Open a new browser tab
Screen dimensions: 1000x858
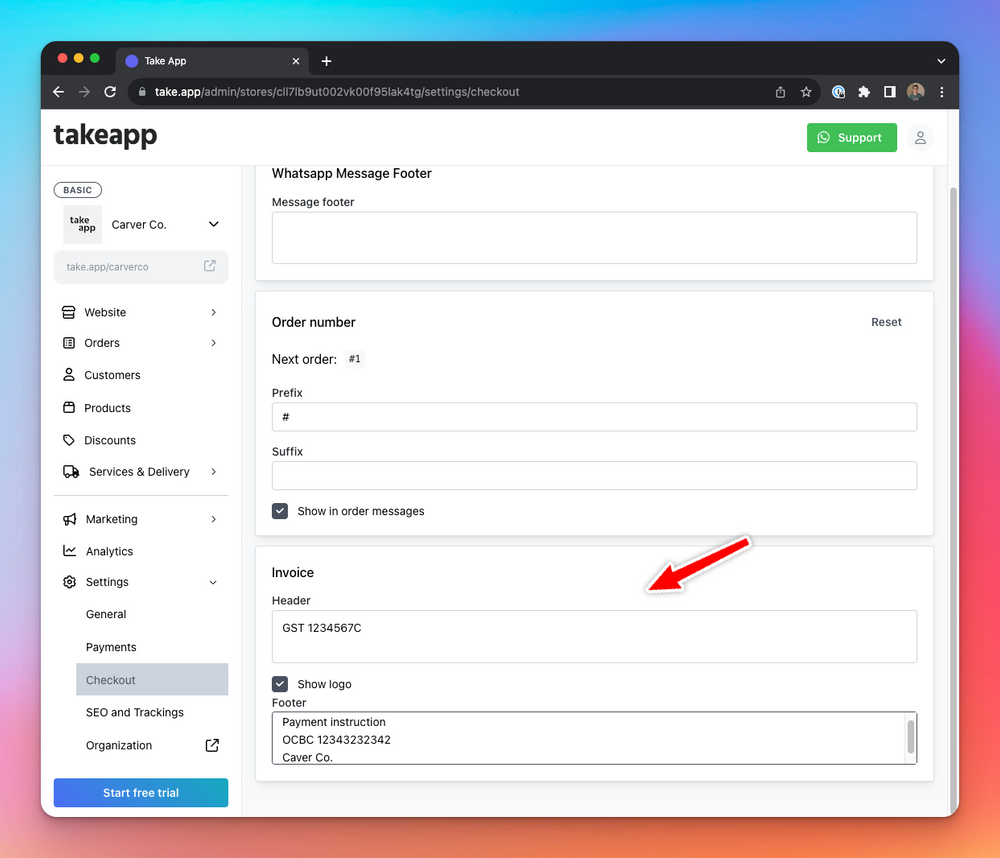tap(327, 61)
